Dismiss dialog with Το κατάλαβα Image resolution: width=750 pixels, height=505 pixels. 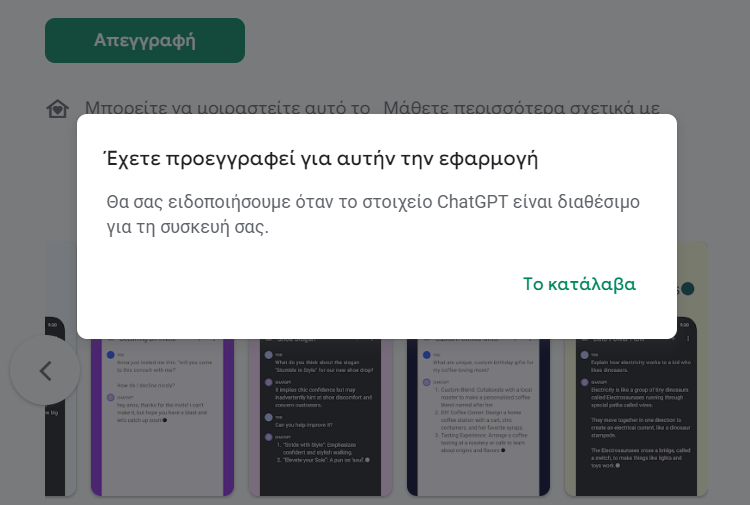[579, 284]
